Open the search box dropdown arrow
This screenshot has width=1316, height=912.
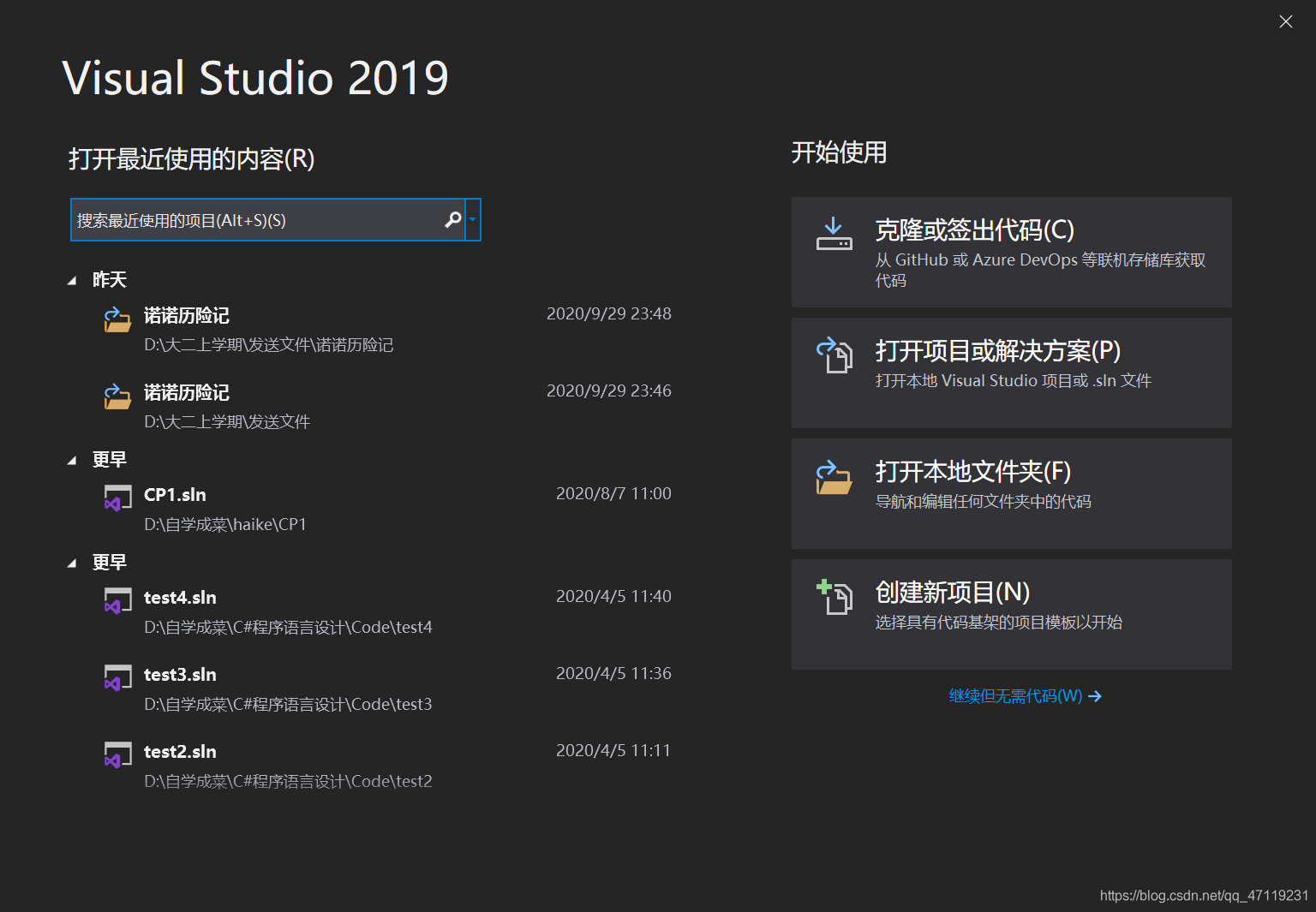472,220
